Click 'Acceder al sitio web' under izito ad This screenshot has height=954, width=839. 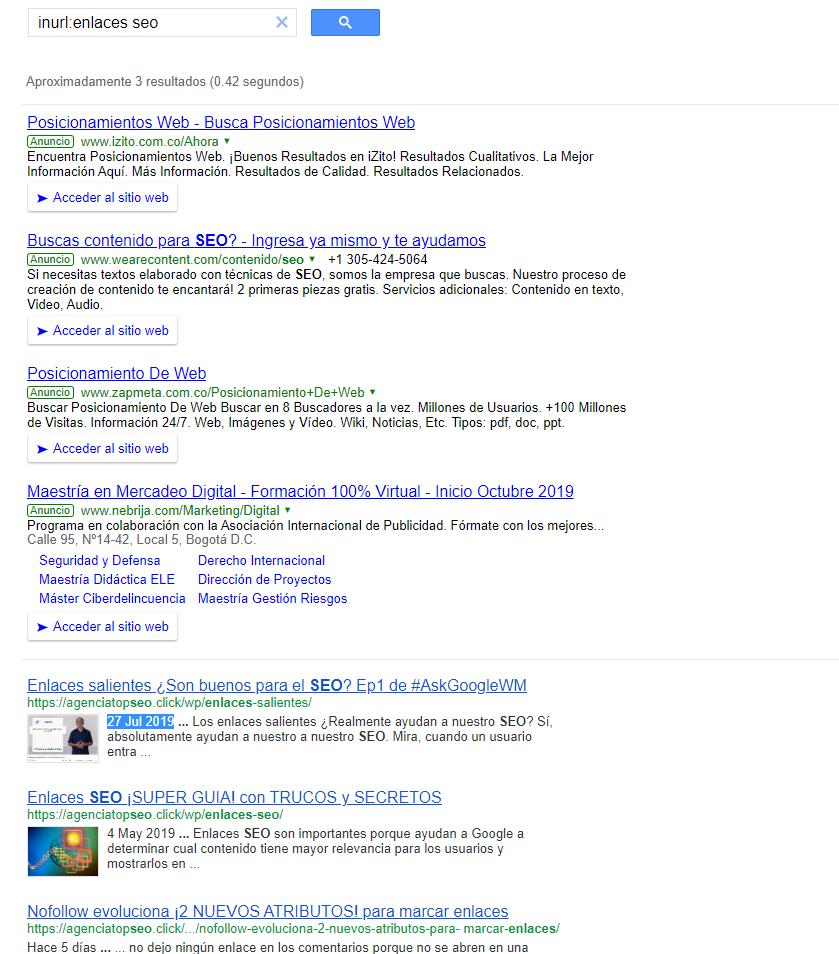(102, 198)
